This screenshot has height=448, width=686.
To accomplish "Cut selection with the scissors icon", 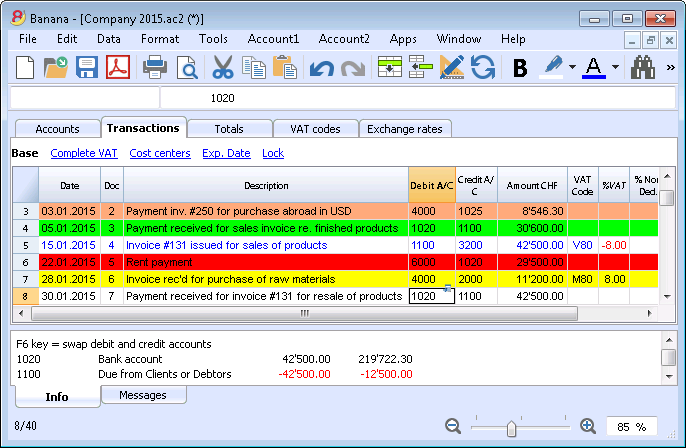I will pos(223,67).
